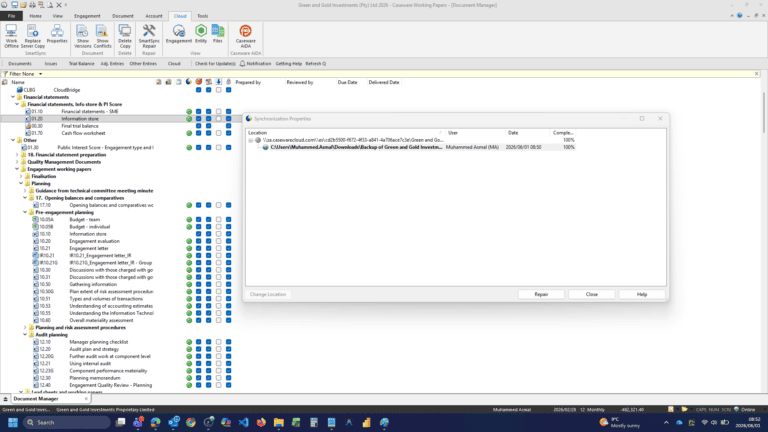
Task: Expand the Finalisation folder
Action: coord(21,176)
